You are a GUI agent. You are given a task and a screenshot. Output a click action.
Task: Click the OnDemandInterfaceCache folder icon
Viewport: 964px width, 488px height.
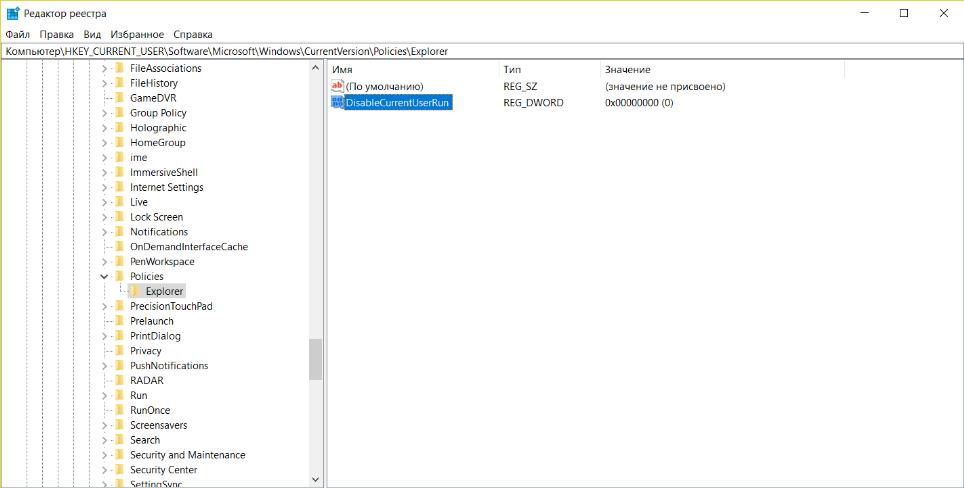point(120,246)
